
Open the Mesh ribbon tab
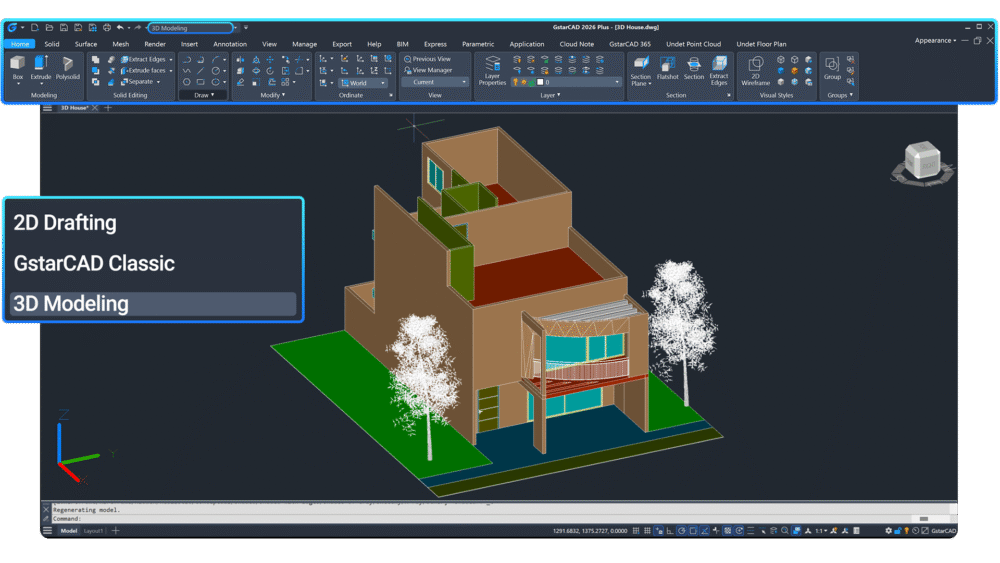[x=121, y=44]
